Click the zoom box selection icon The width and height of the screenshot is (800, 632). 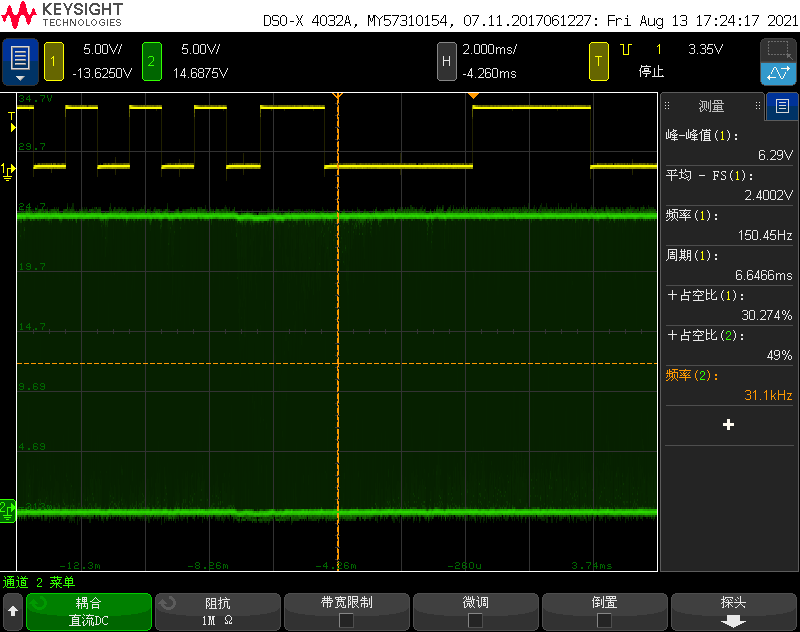[x=778, y=50]
